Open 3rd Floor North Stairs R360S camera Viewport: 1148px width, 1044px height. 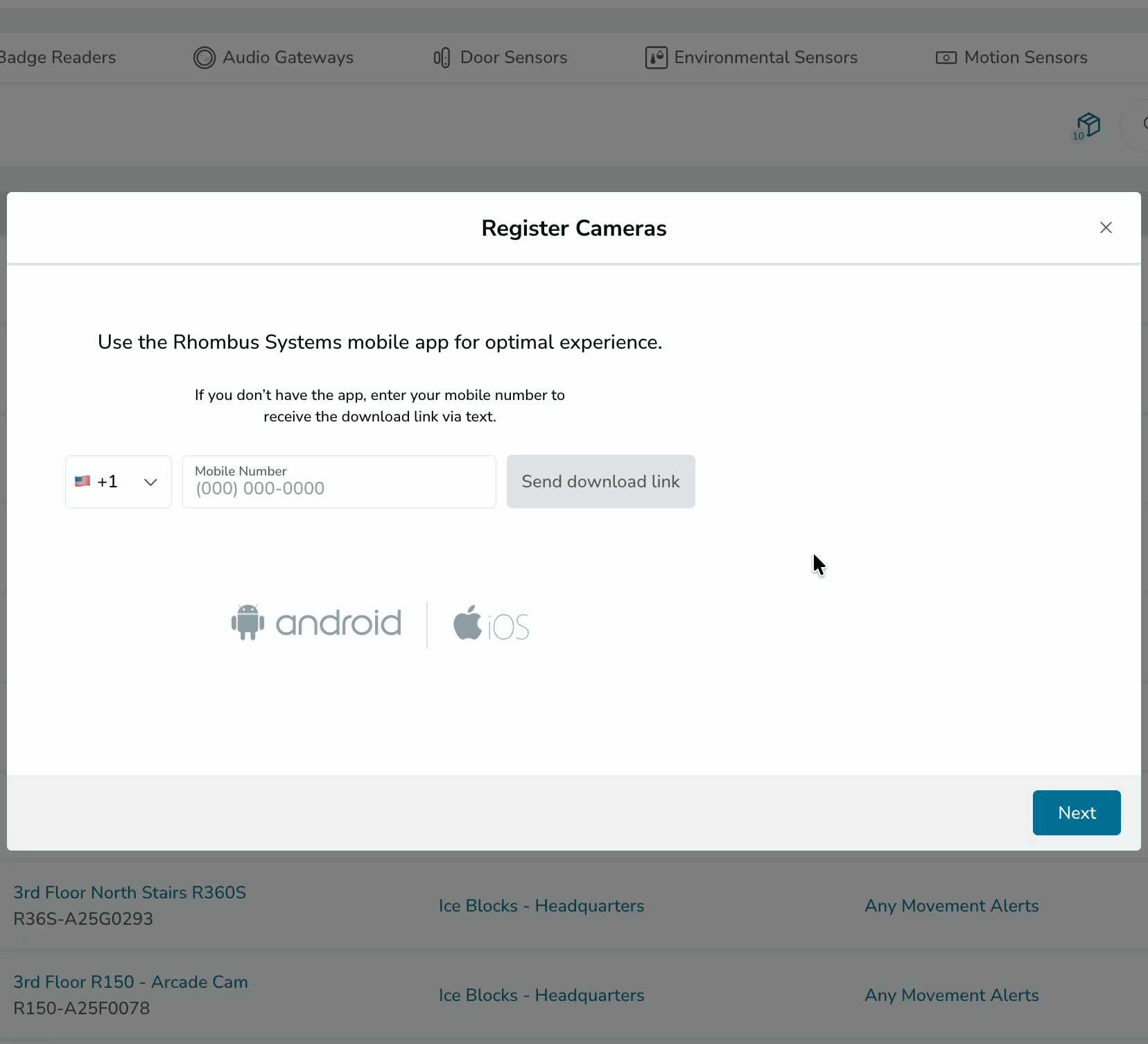click(x=130, y=892)
